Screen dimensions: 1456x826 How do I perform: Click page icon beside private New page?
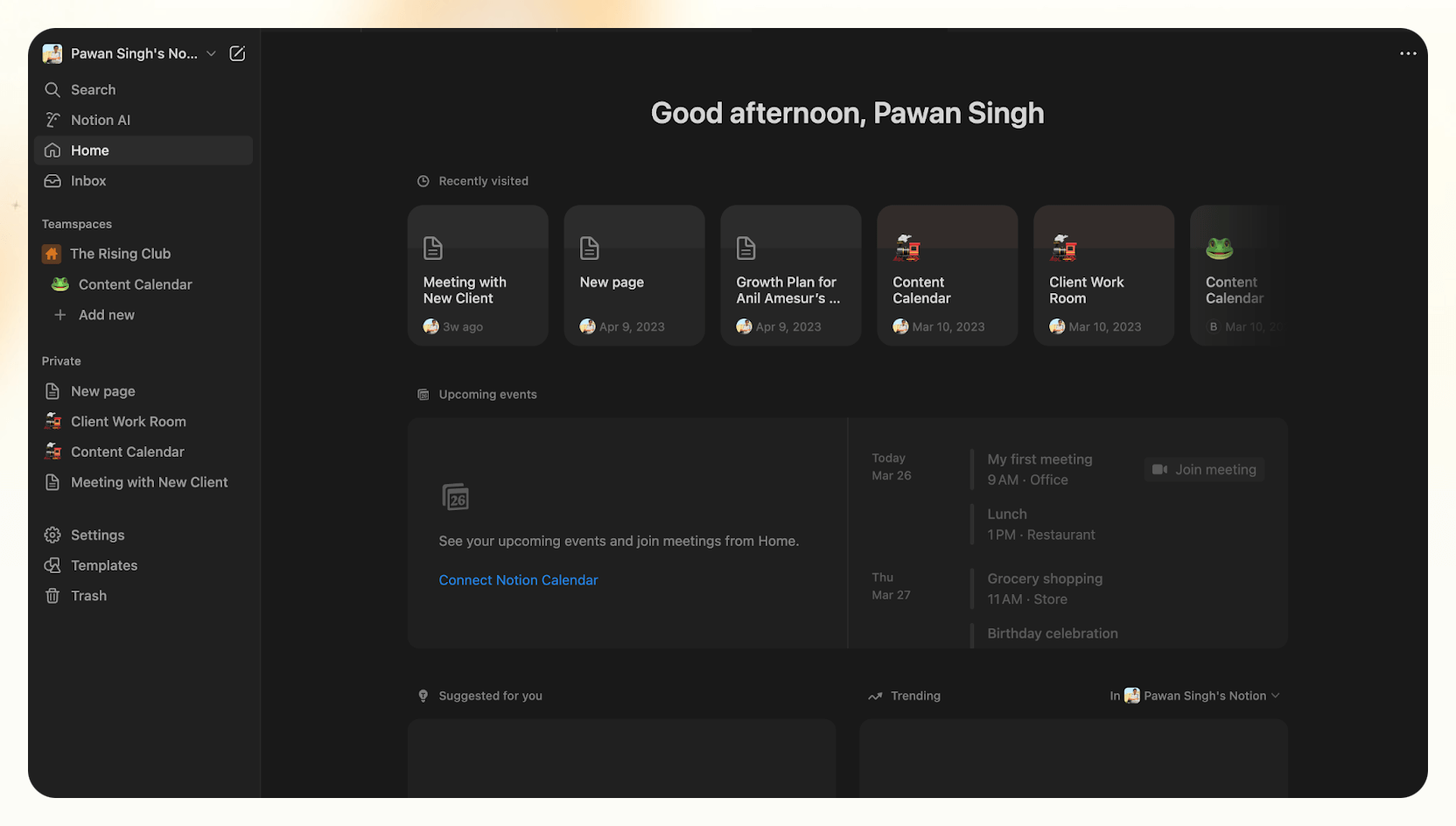[x=52, y=391]
